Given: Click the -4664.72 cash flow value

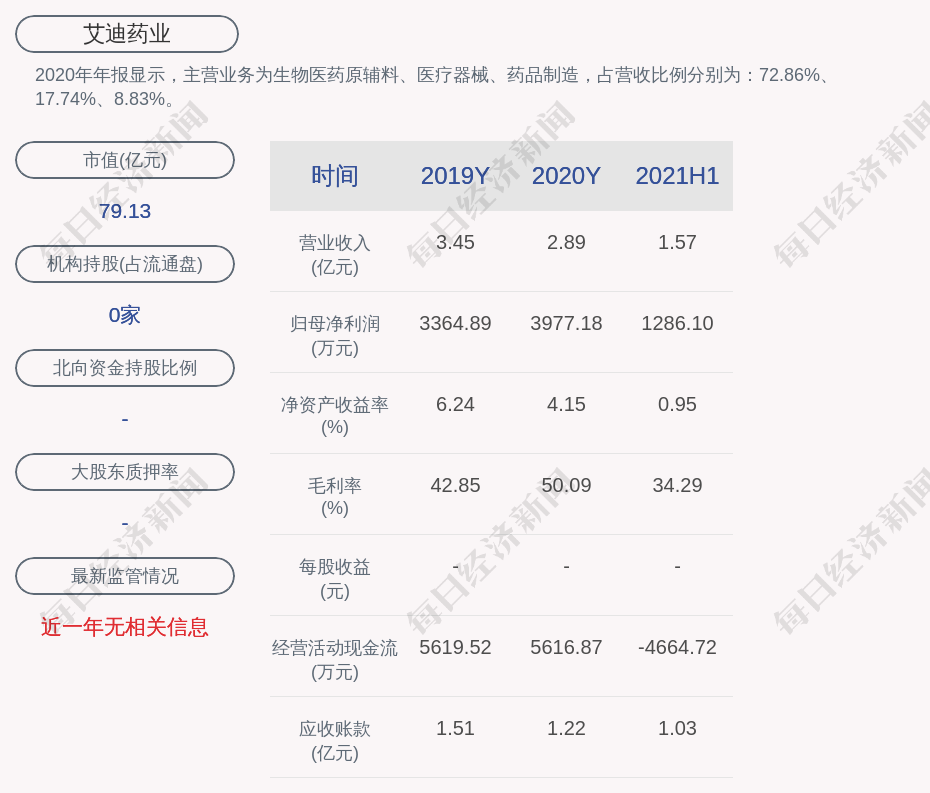Looking at the screenshot, I should [x=677, y=647].
